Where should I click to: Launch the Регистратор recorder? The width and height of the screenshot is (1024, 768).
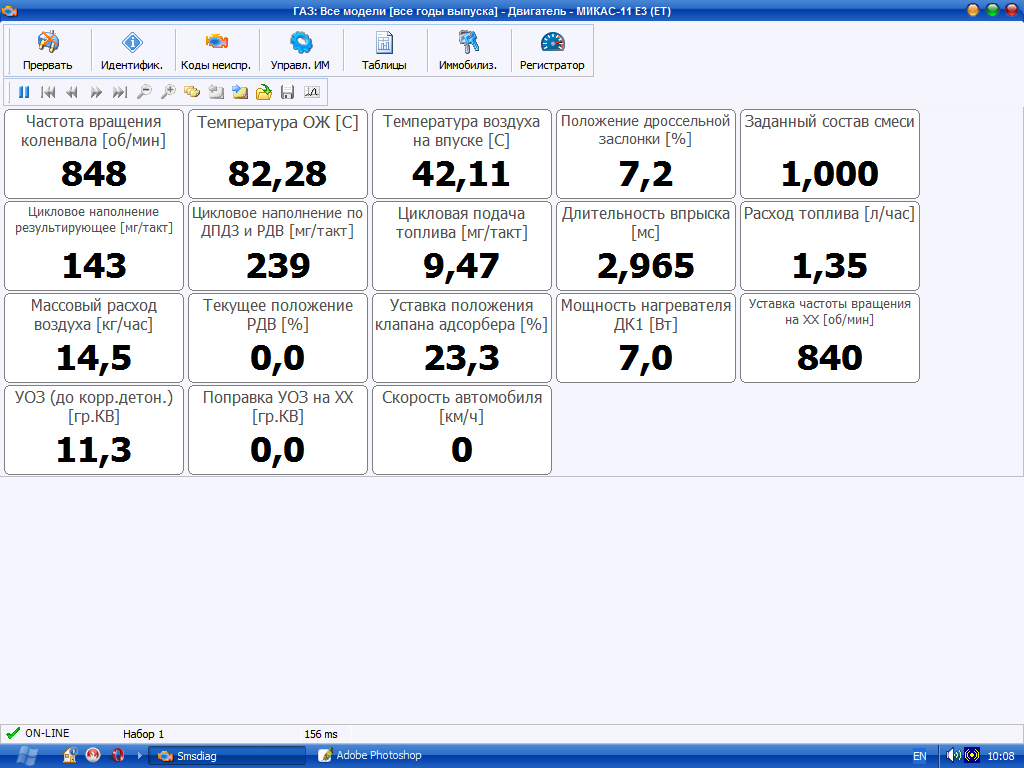click(x=552, y=51)
